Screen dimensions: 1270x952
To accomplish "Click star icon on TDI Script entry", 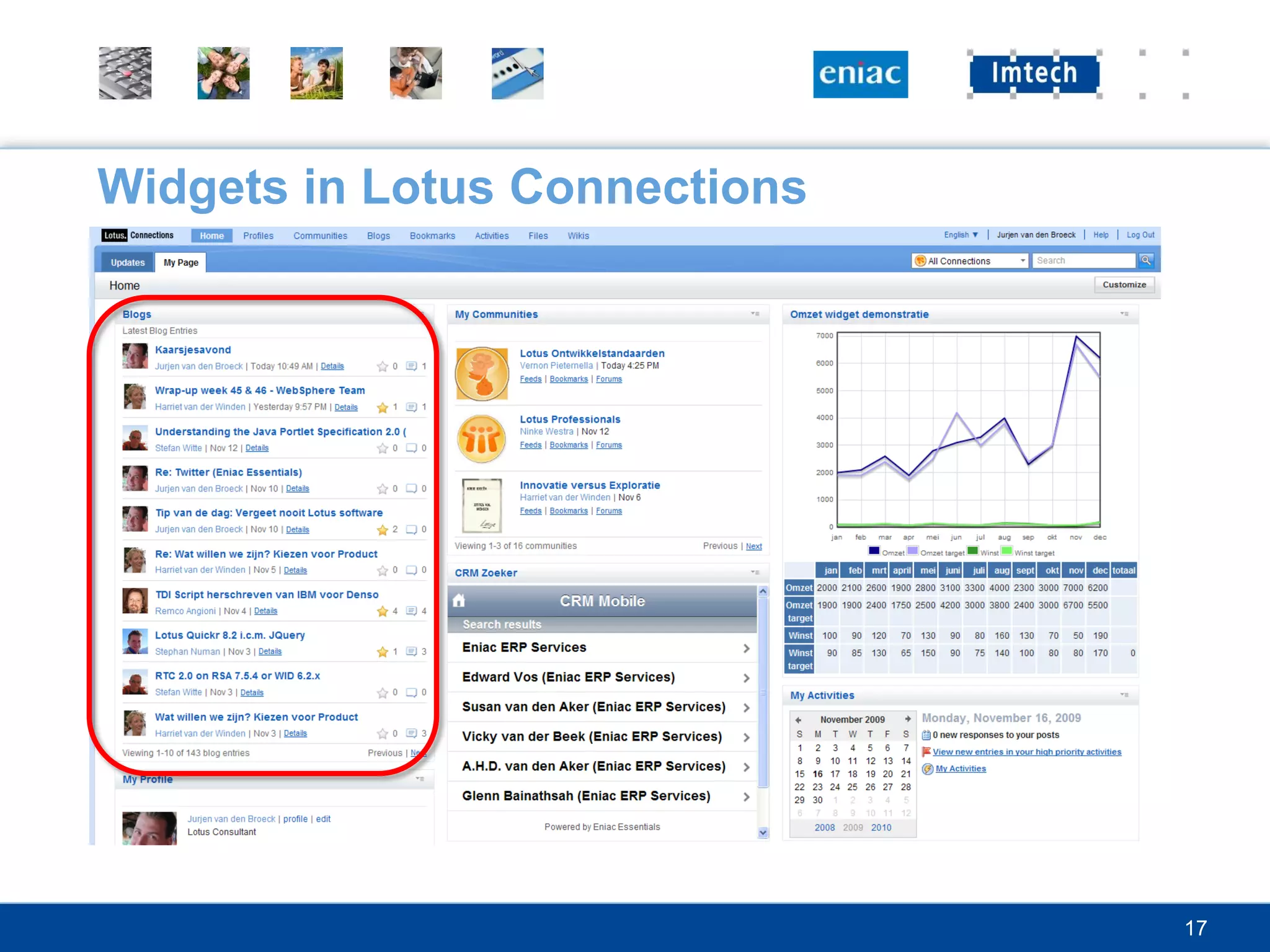I will (383, 611).
